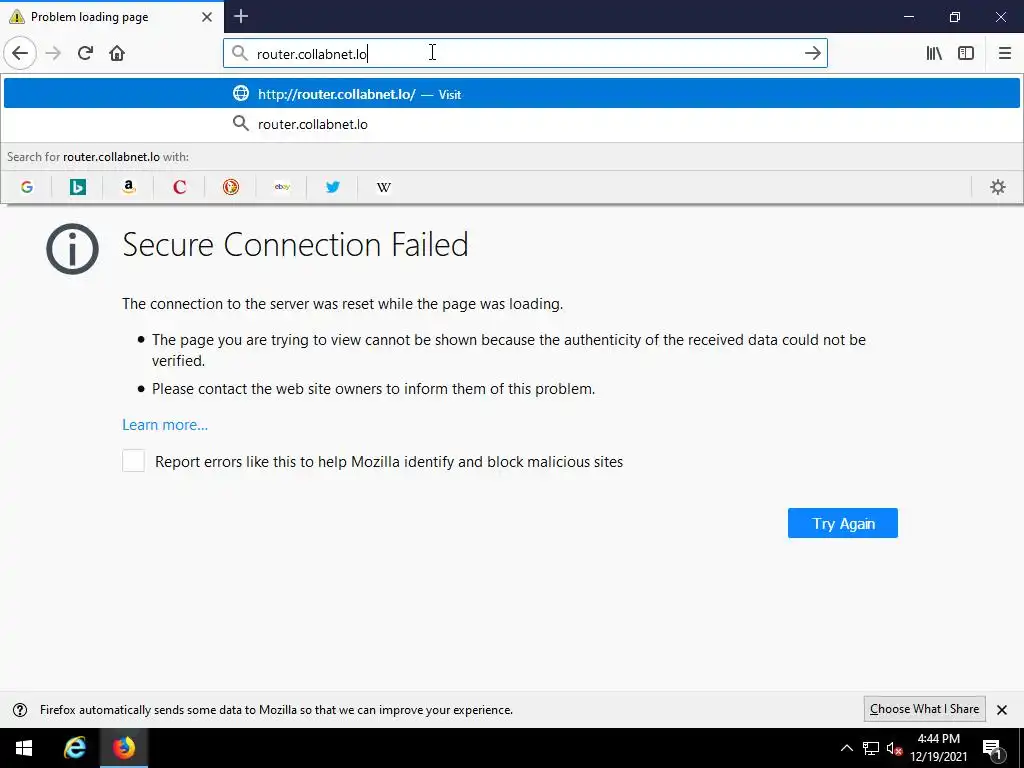Reload the current page
Viewport: 1024px width, 768px height.
[85, 53]
